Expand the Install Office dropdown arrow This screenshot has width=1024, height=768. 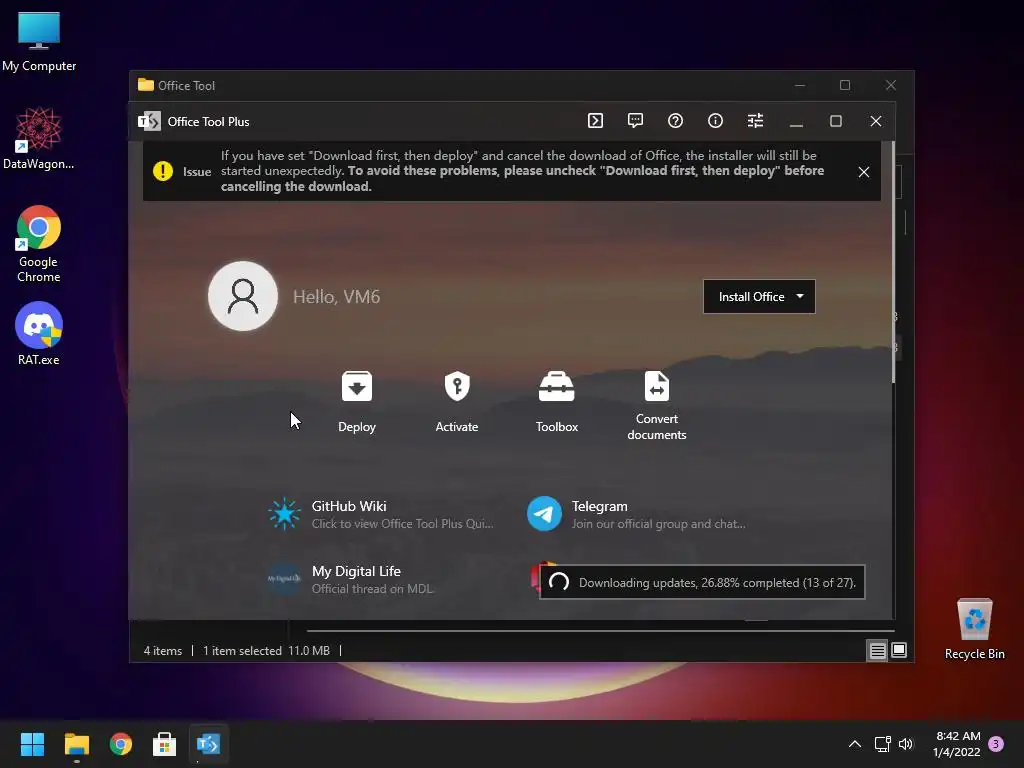pyautogui.click(x=800, y=296)
